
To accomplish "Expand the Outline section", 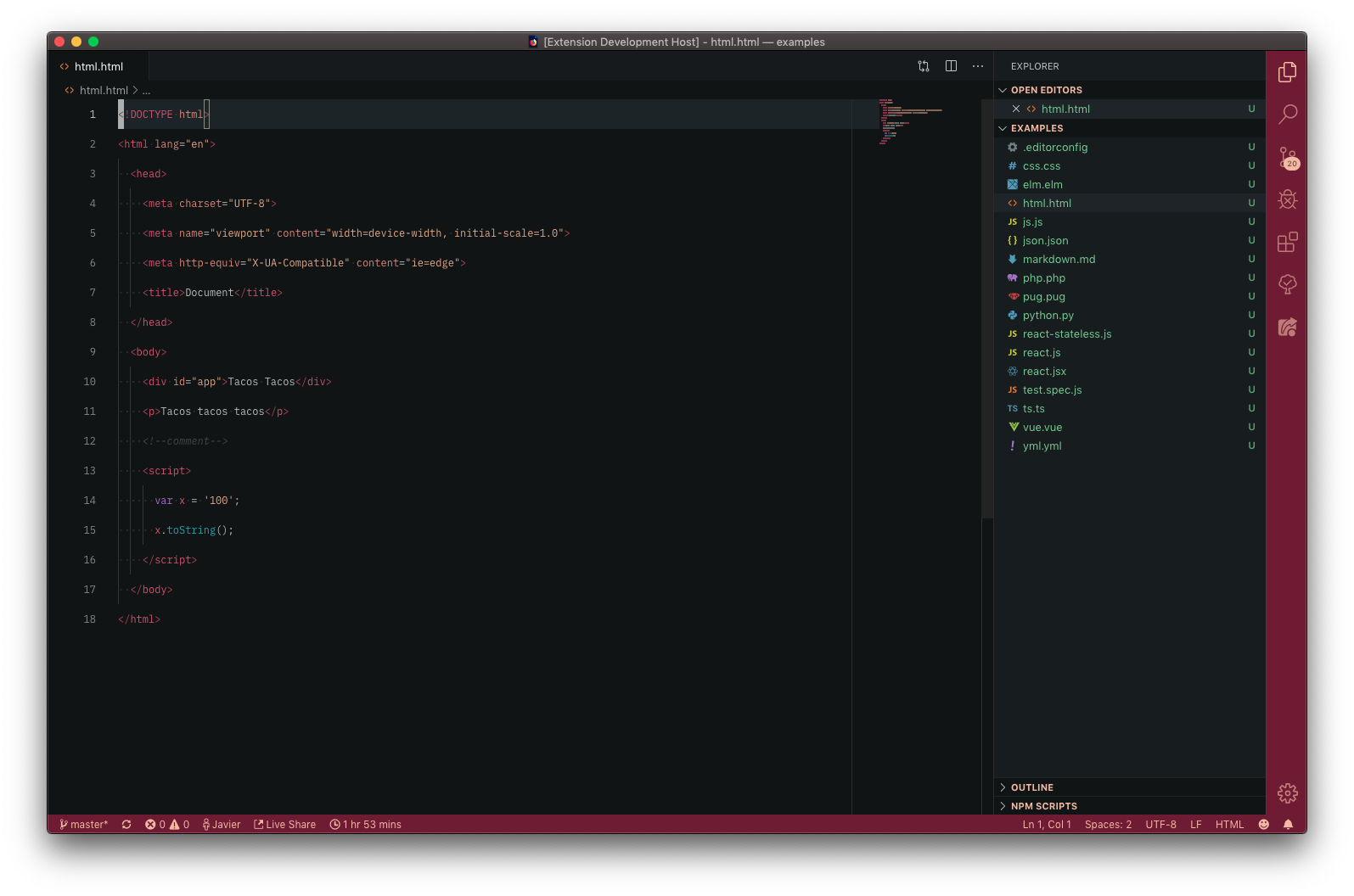I will point(1129,787).
